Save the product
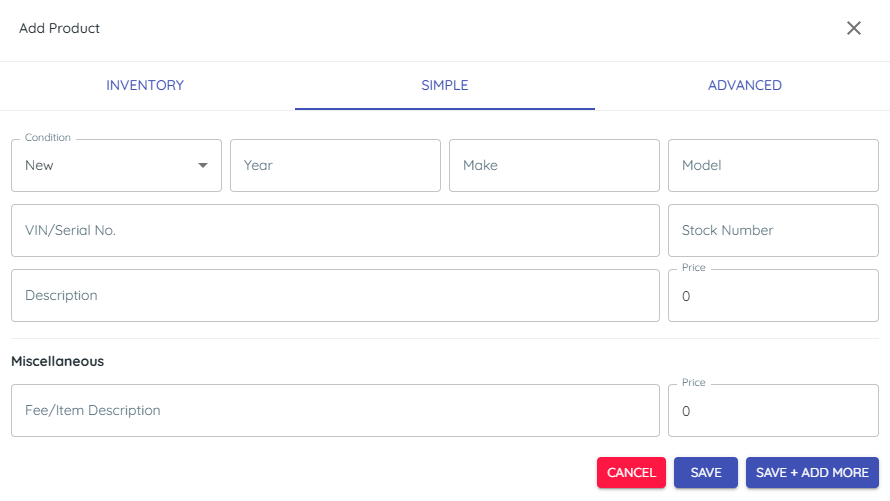The width and height of the screenshot is (890, 501). (706, 473)
